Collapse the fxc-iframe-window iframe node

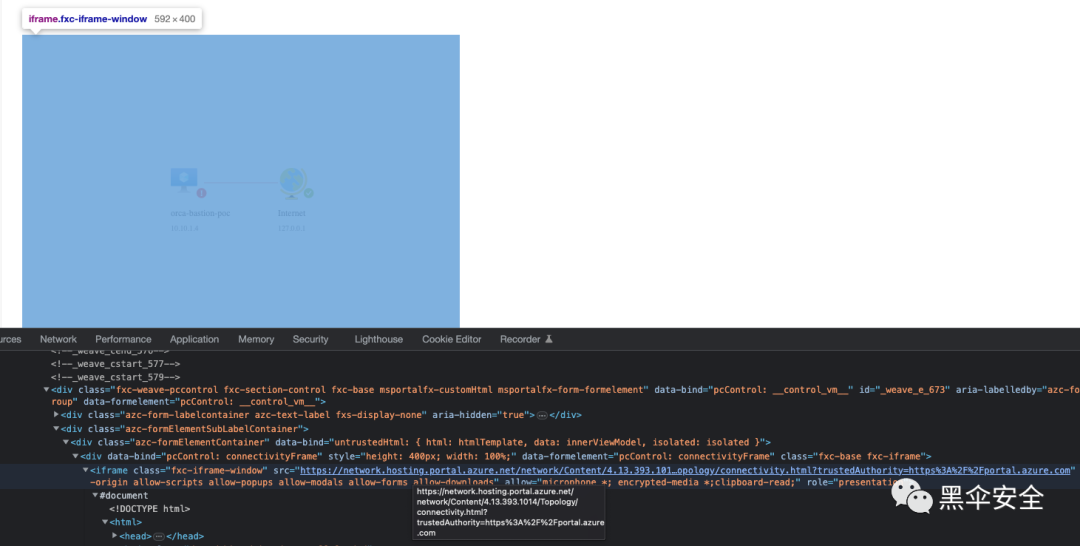tap(85, 470)
